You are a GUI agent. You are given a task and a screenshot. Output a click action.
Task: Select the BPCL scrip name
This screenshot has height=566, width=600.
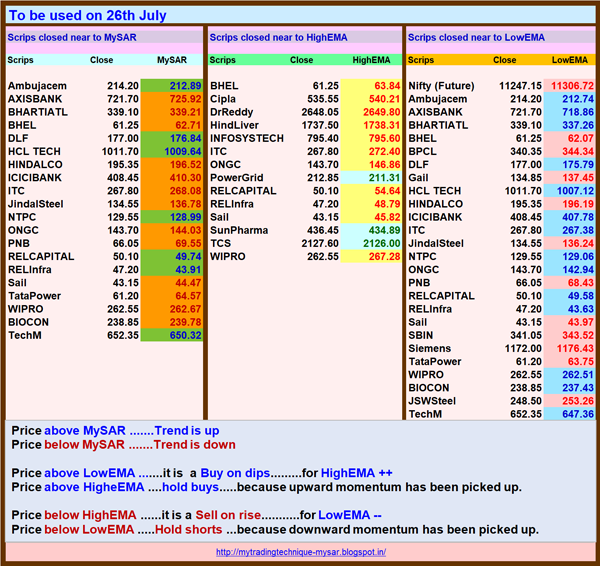[x=422, y=151]
